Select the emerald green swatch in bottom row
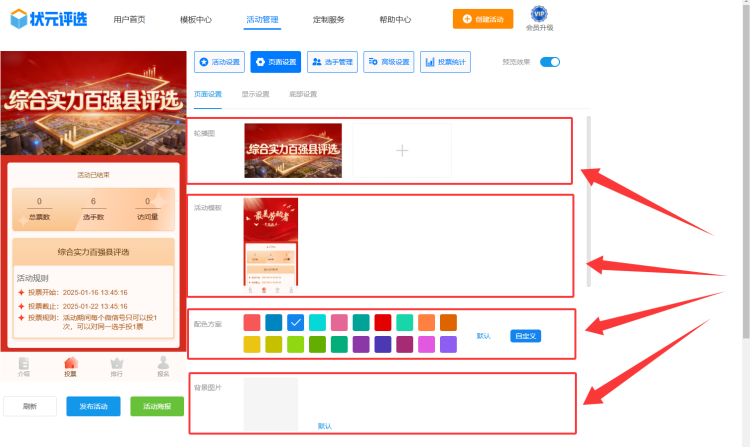The width and height of the screenshot is (750, 447). (x=339, y=344)
